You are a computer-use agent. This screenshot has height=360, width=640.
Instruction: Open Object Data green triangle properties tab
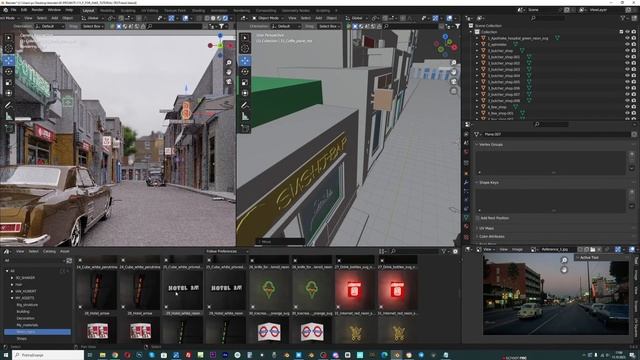tap(467, 218)
